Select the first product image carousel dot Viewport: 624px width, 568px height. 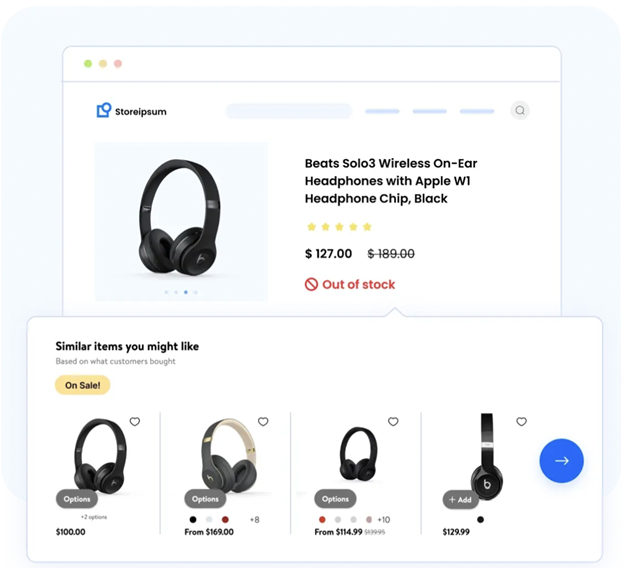click(x=166, y=292)
